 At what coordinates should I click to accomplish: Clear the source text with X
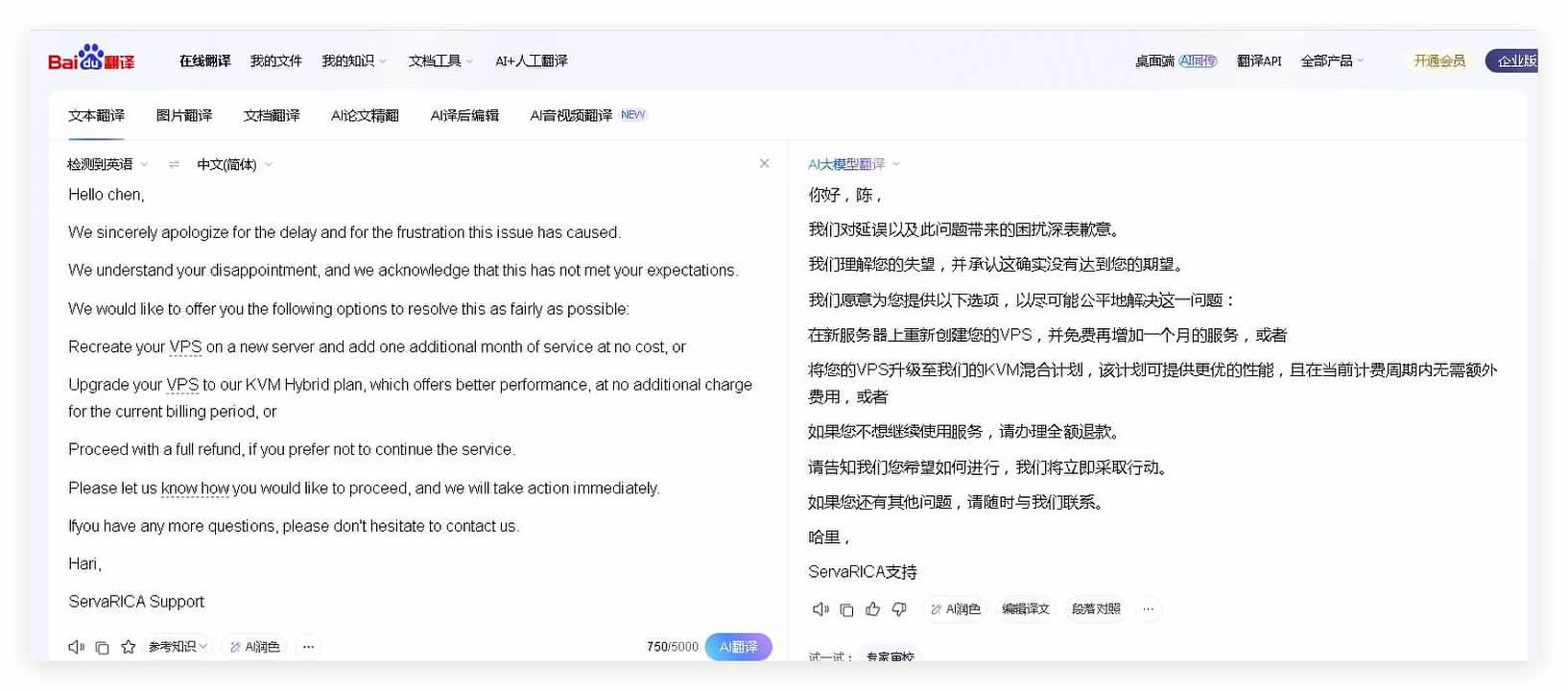click(764, 163)
